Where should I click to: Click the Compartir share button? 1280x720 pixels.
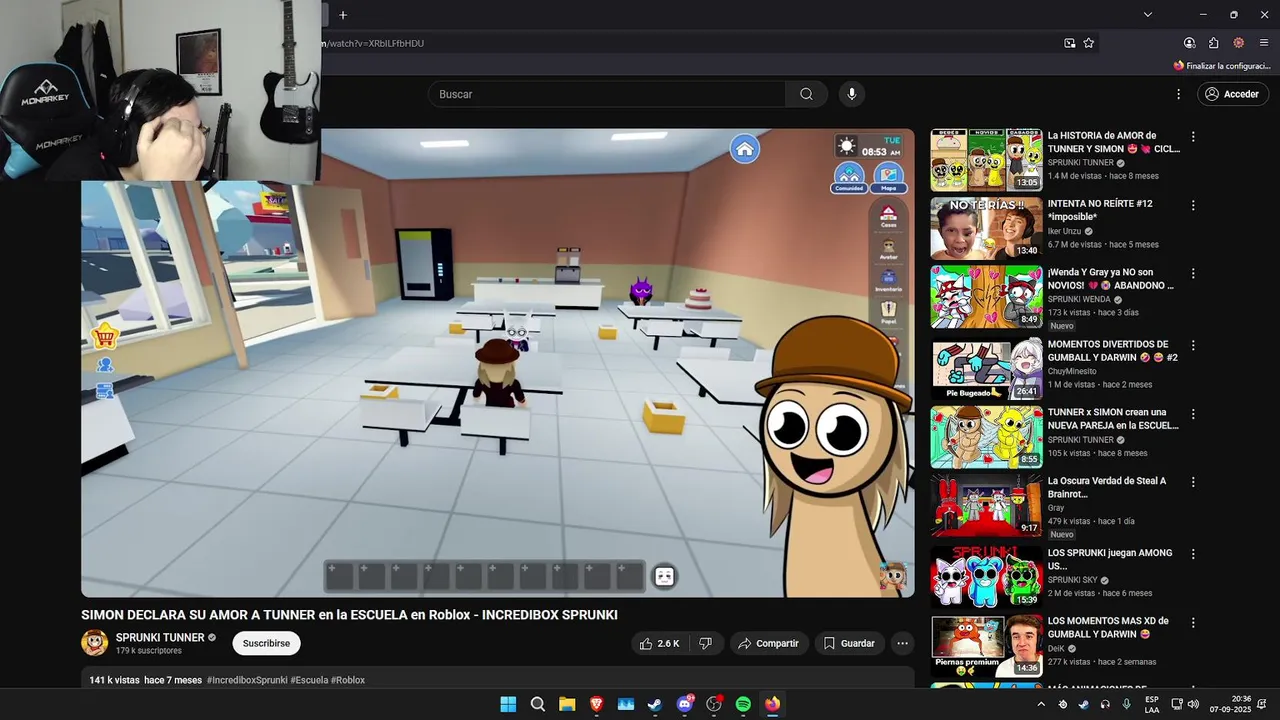[x=768, y=643]
